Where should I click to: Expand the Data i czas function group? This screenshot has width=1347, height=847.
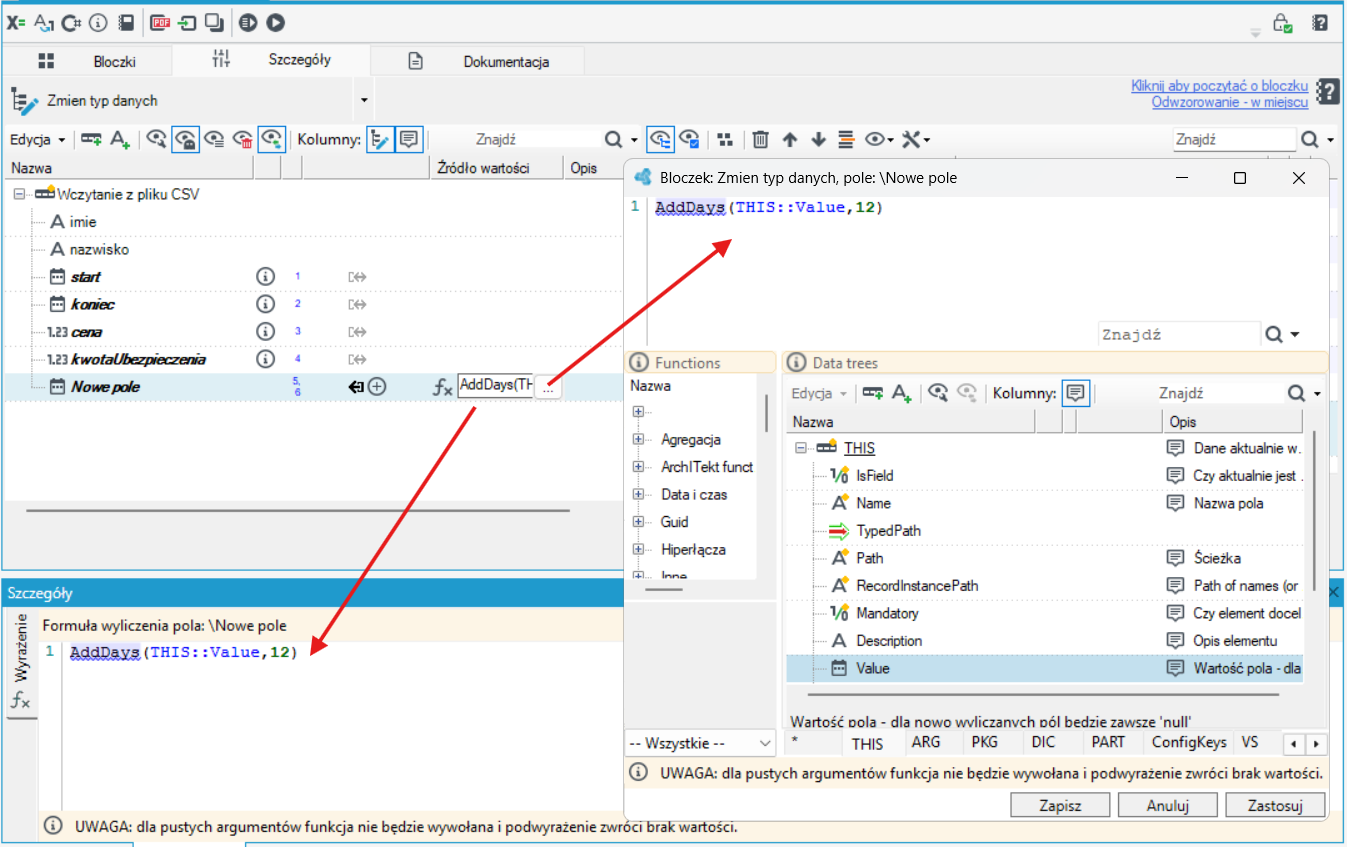(x=638, y=494)
